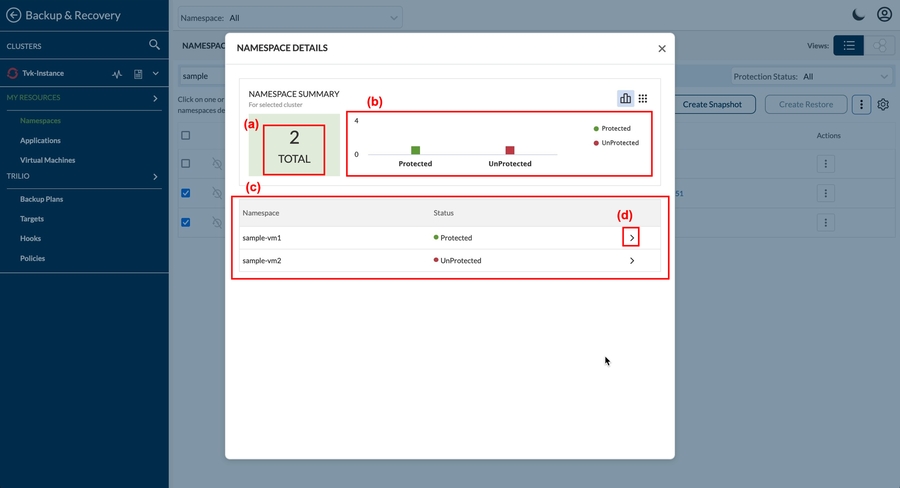Click the back arrow beside Backup & Recovery
This screenshot has width=900, height=488.
(x=13, y=15)
